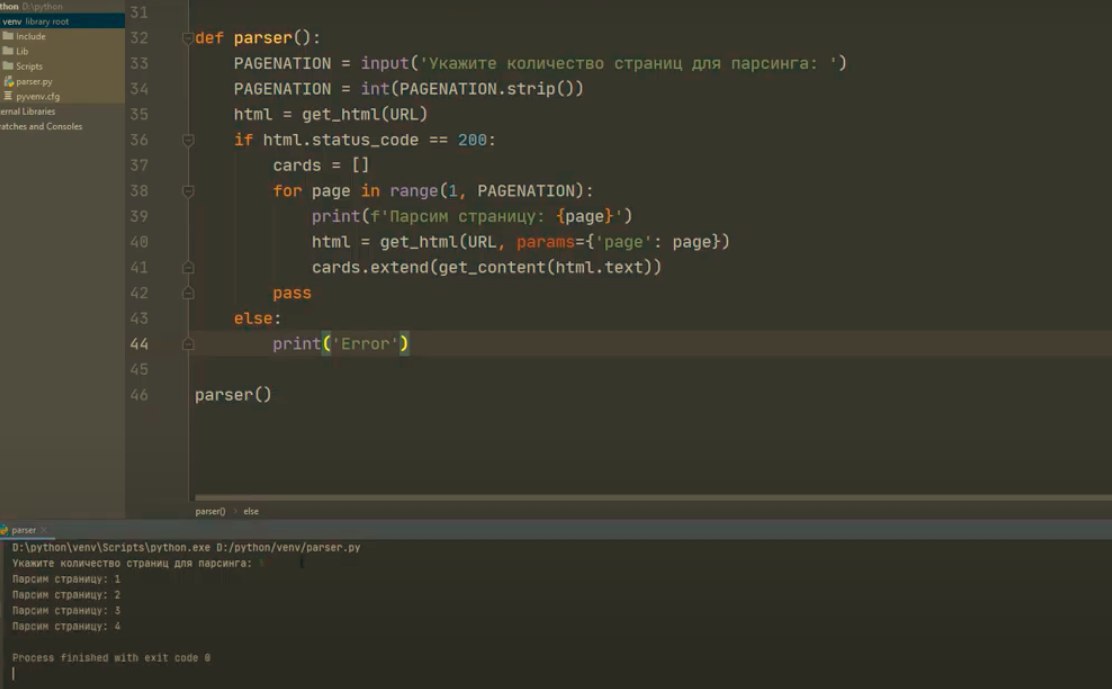1112x689 pixels.
Task: Click 'Process finished with exit code 0'
Action: (x=111, y=658)
